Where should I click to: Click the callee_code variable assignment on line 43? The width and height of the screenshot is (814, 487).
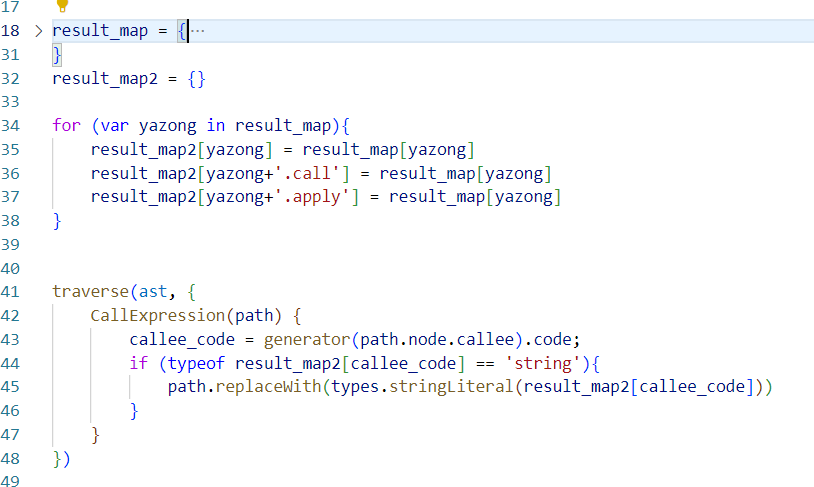point(182,340)
